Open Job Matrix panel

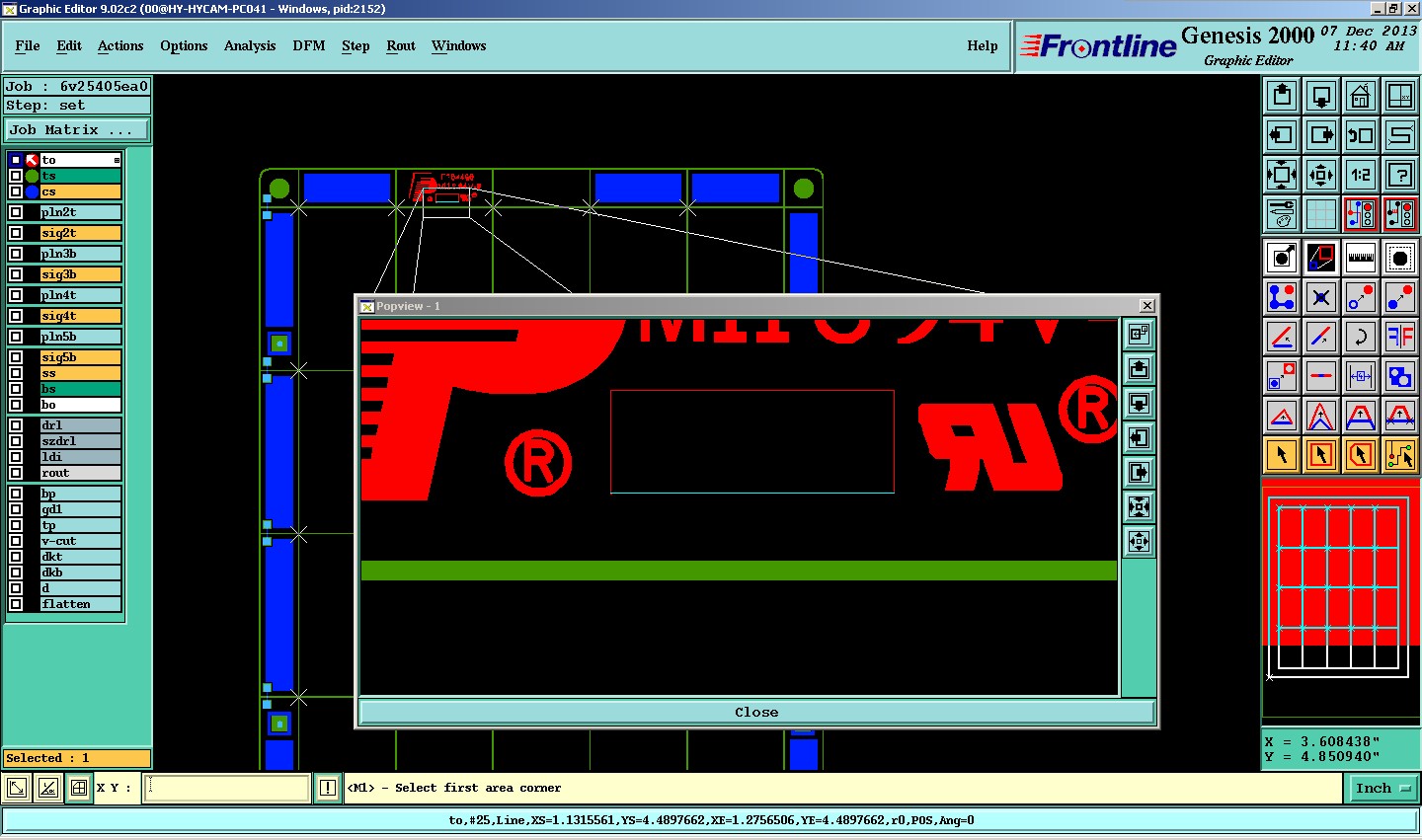77,129
